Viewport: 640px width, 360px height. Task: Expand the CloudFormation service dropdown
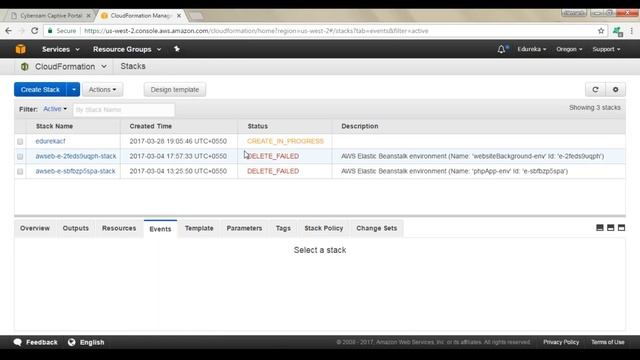[104, 66]
